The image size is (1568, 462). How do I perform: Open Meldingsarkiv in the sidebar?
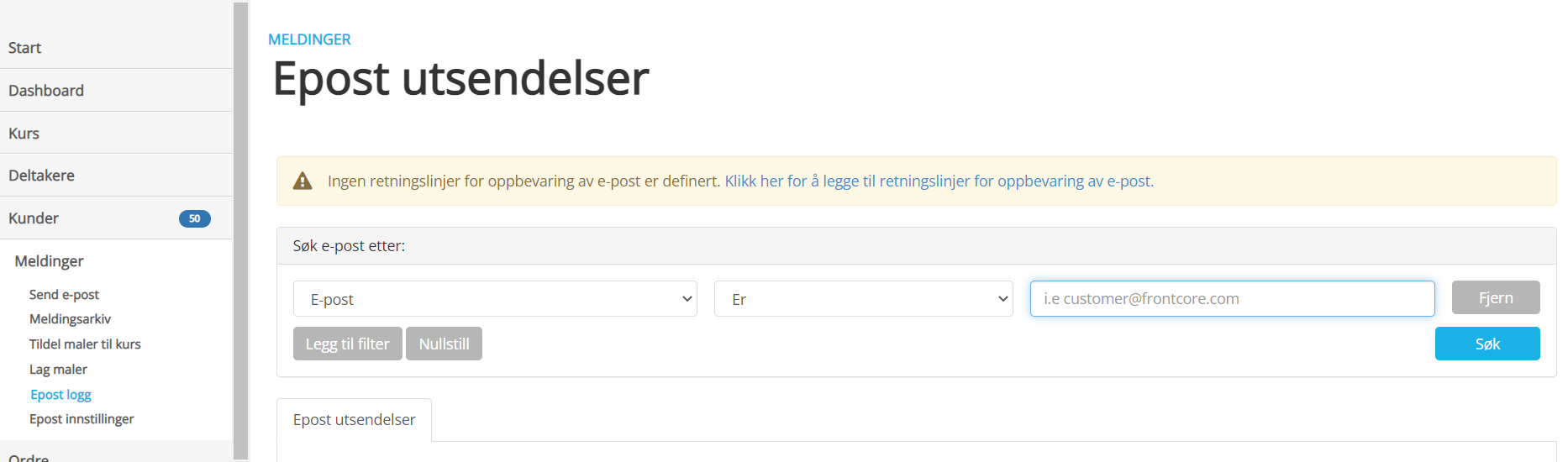click(70, 319)
